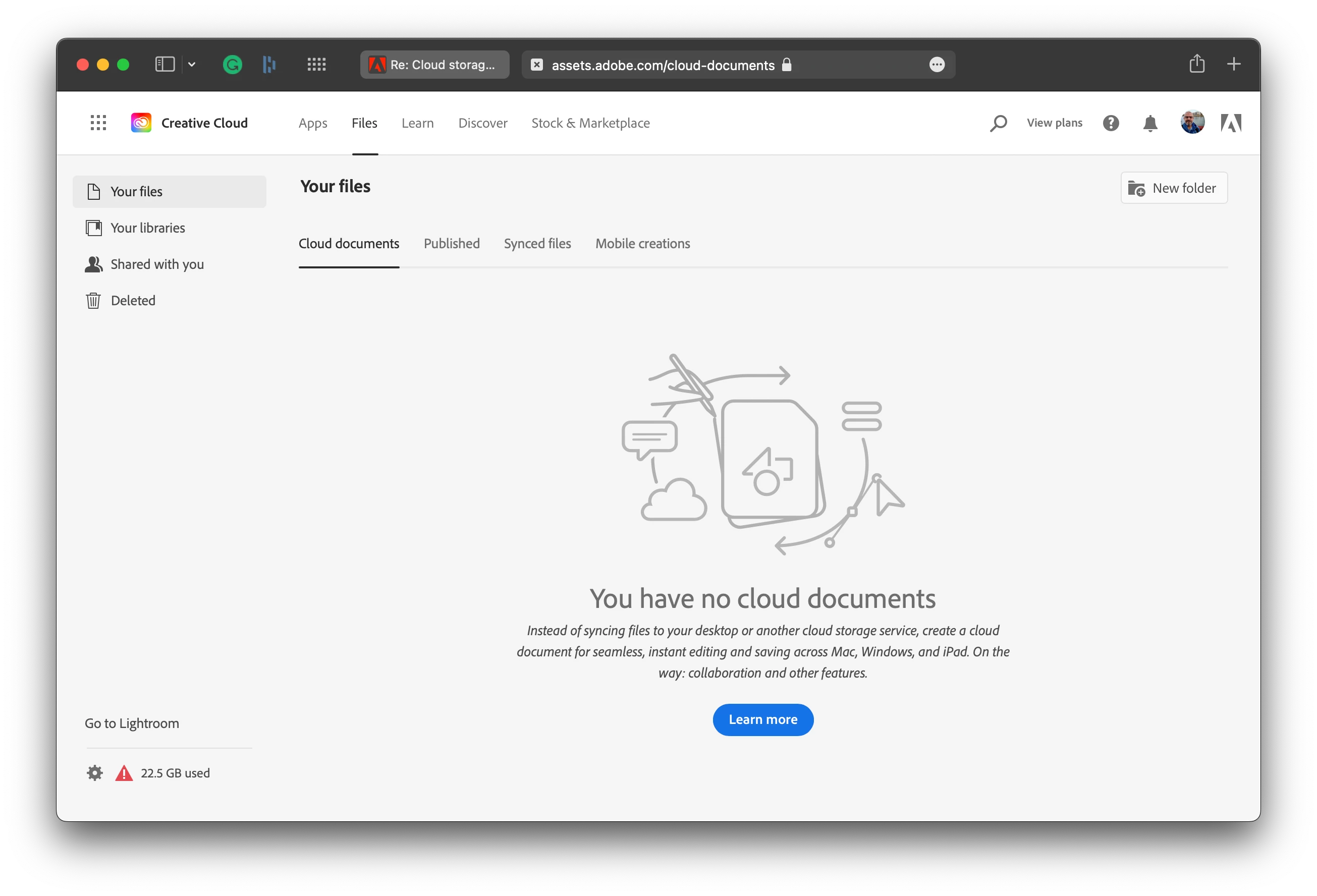Switch to the Mobile creations tab
This screenshot has width=1317, height=896.
642,244
